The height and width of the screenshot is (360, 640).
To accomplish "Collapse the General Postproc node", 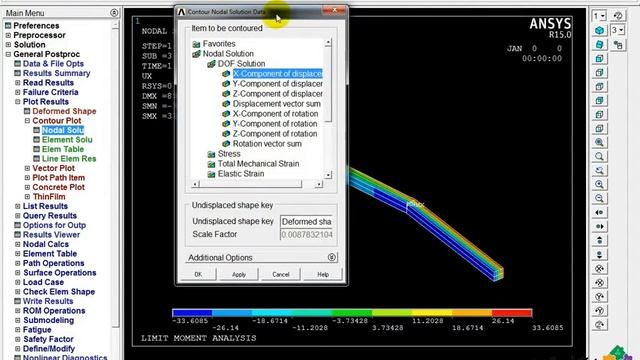I will click(x=8, y=54).
